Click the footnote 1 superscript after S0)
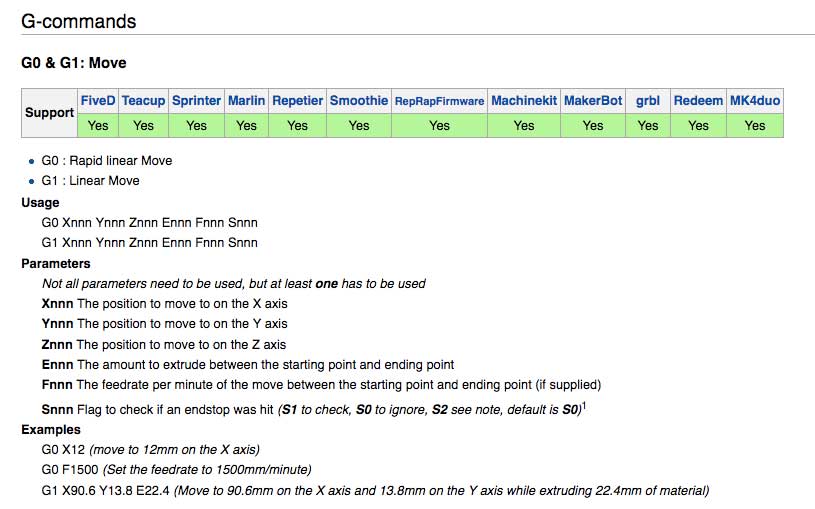815x509 pixels. (584, 405)
